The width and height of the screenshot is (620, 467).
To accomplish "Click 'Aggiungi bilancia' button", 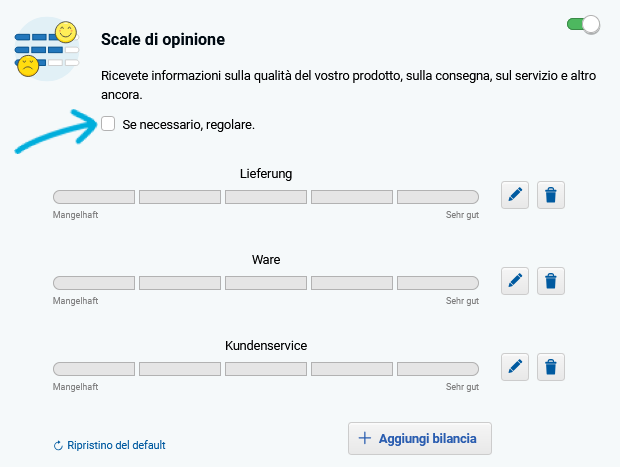I will coord(420,439).
